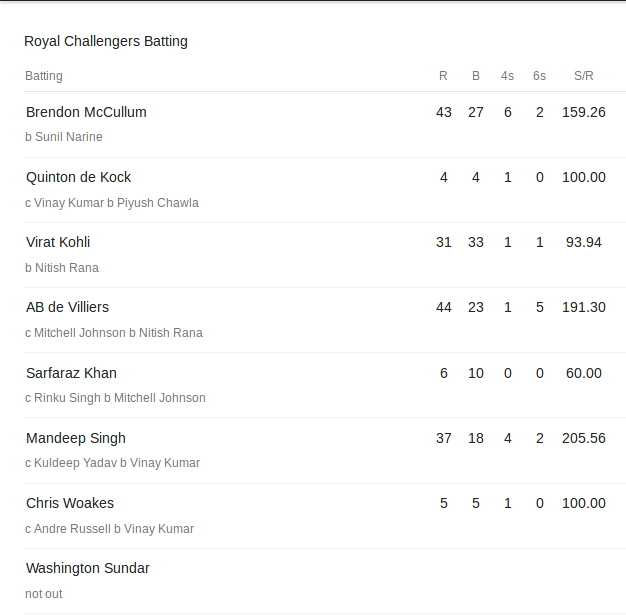Screen dimensions: 626x615
Task: Click the Batting column label
Action: [44, 76]
